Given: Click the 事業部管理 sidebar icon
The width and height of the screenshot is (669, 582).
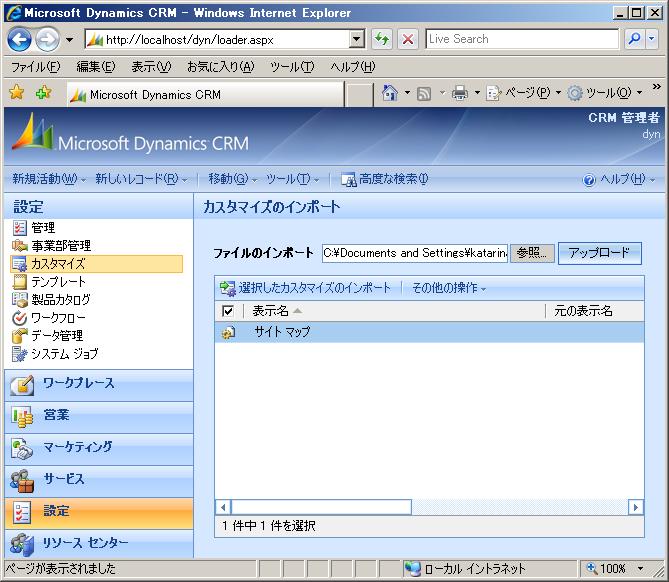Looking at the screenshot, I should pos(20,245).
